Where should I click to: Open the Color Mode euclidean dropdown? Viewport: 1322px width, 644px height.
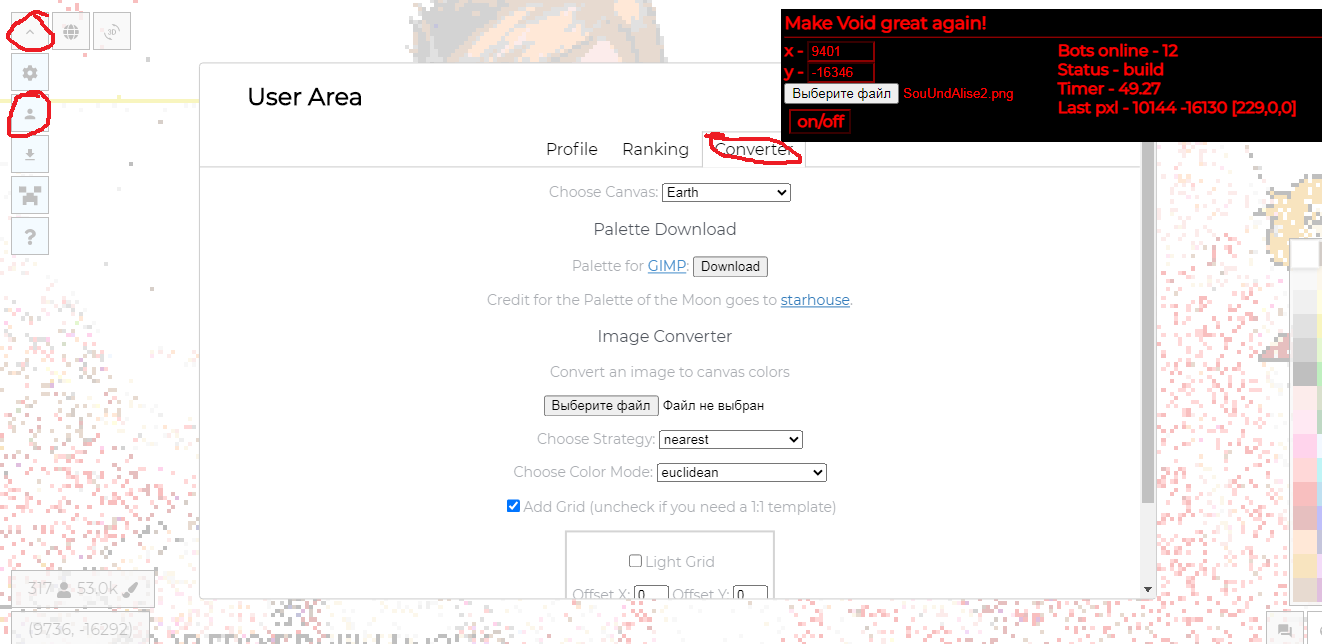pyautogui.click(x=742, y=472)
